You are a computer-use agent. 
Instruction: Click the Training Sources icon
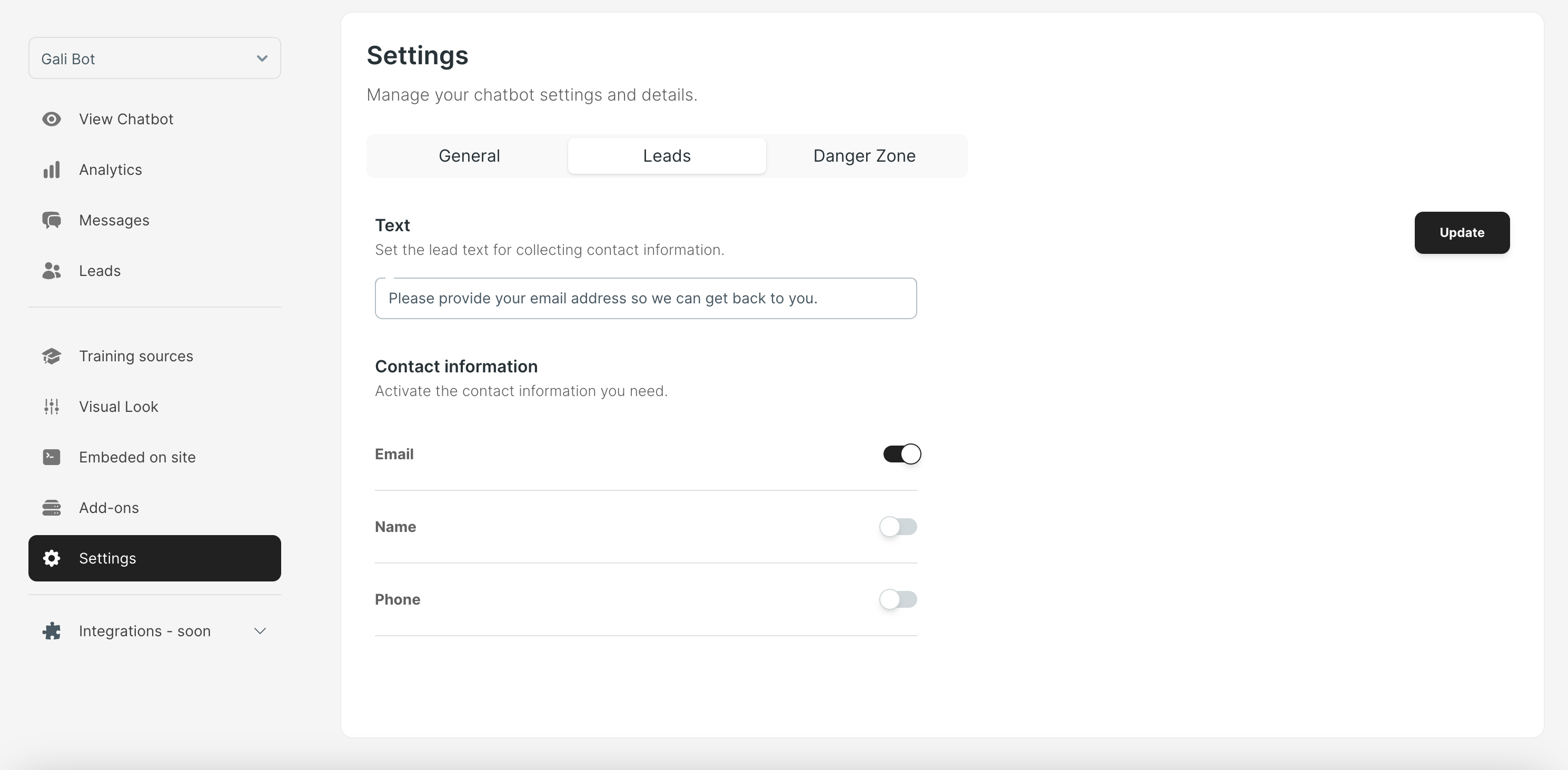(x=51, y=355)
